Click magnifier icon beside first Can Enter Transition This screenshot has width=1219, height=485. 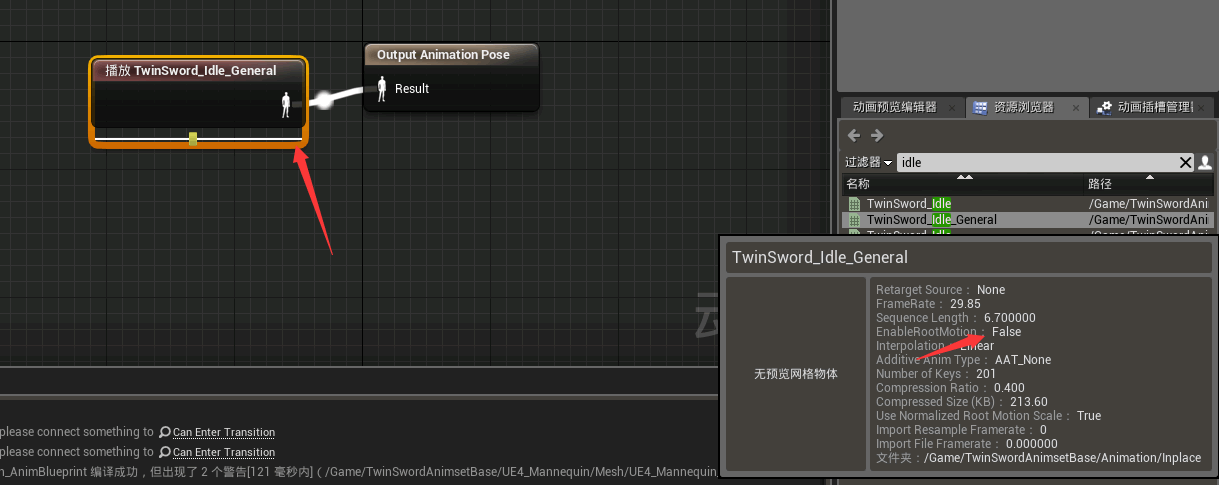(x=164, y=432)
